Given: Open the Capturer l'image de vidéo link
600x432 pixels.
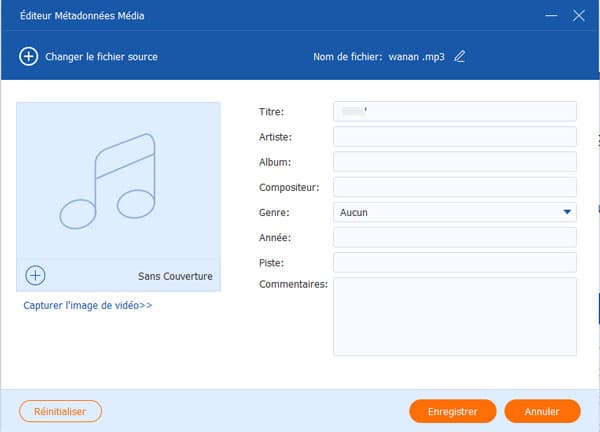Looking at the screenshot, I should pyautogui.click(x=88, y=306).
